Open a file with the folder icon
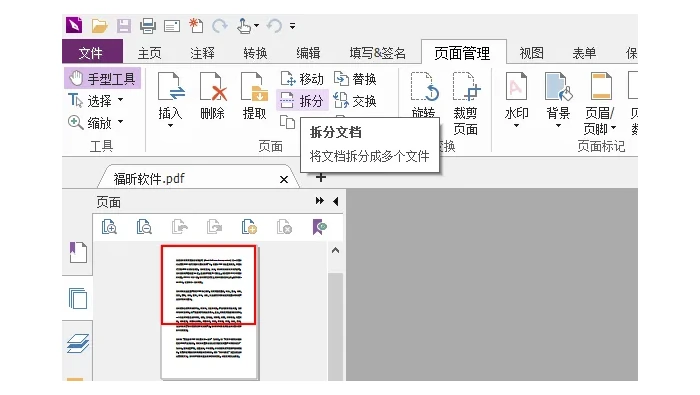 (x=100, y=26)
